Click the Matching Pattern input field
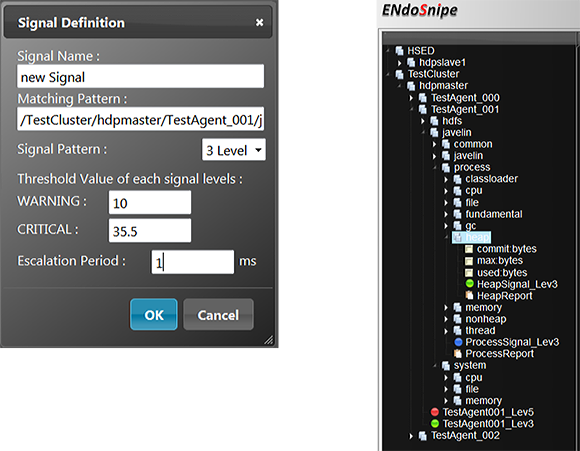The width and height of the screenshot is (580, 451). pyautogui.click(x=141, y=119)
